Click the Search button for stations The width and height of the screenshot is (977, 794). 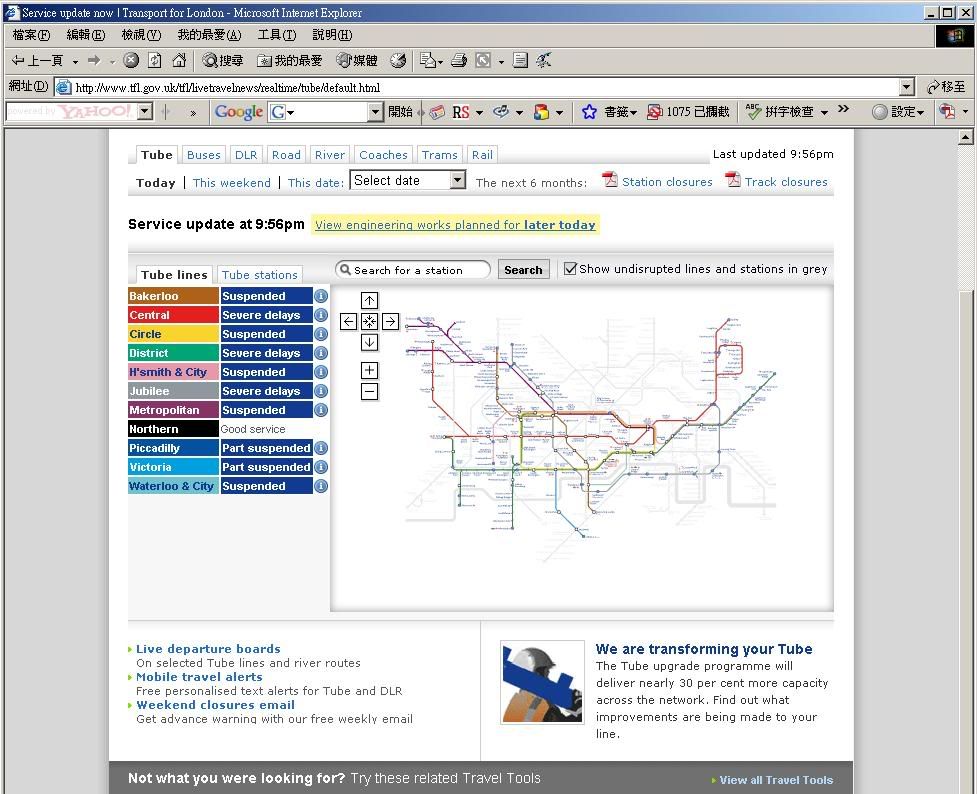523,270
